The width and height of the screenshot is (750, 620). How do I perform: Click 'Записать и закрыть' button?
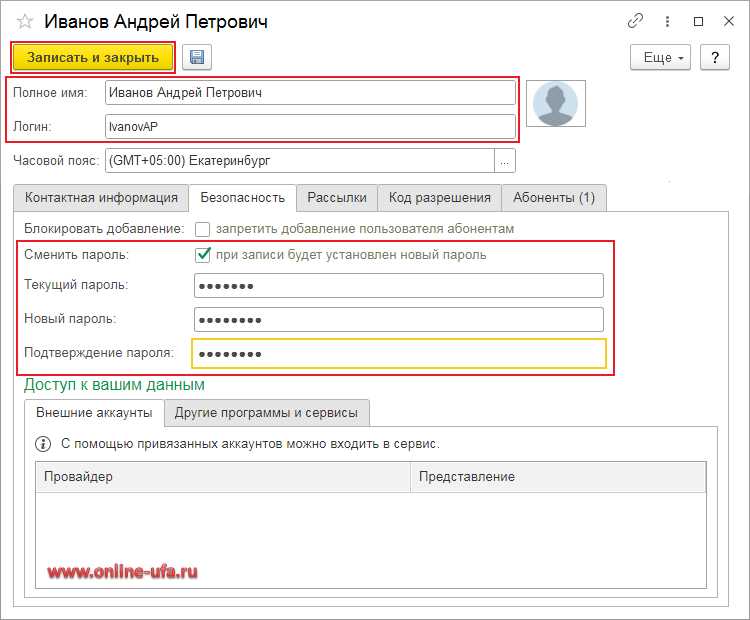[x=93, y=57]
